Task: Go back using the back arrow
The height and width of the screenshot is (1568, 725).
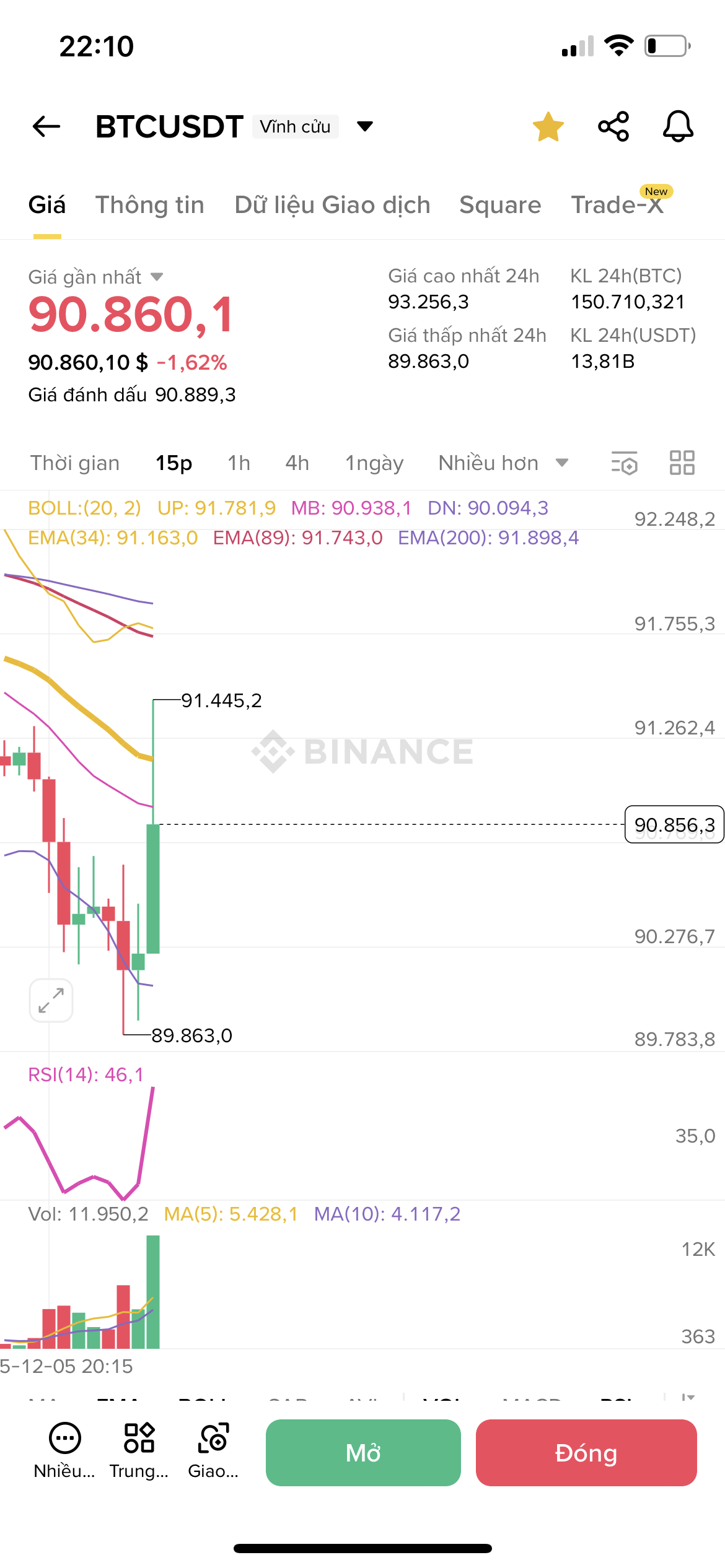Action: 46,127
